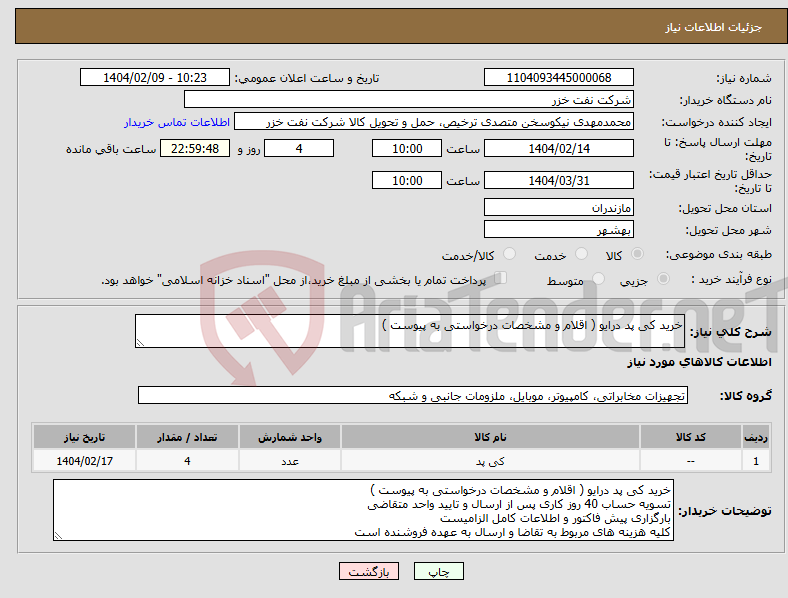Click the تعداد / مقدار column header

(x=187, y=437)
